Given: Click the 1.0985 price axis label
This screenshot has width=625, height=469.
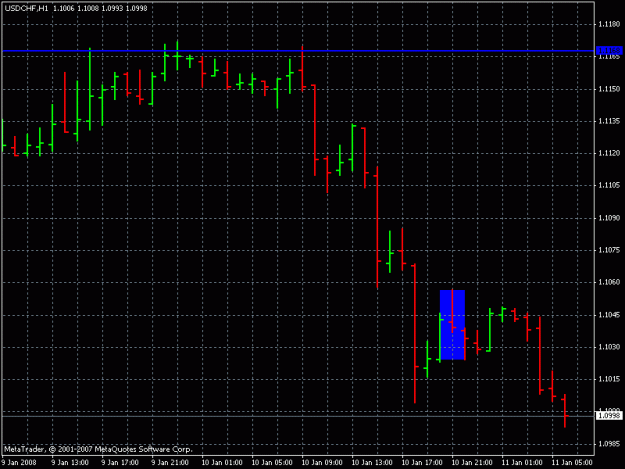Looking at the screenshot, I should pyautogui.click(x=609, y=444).
